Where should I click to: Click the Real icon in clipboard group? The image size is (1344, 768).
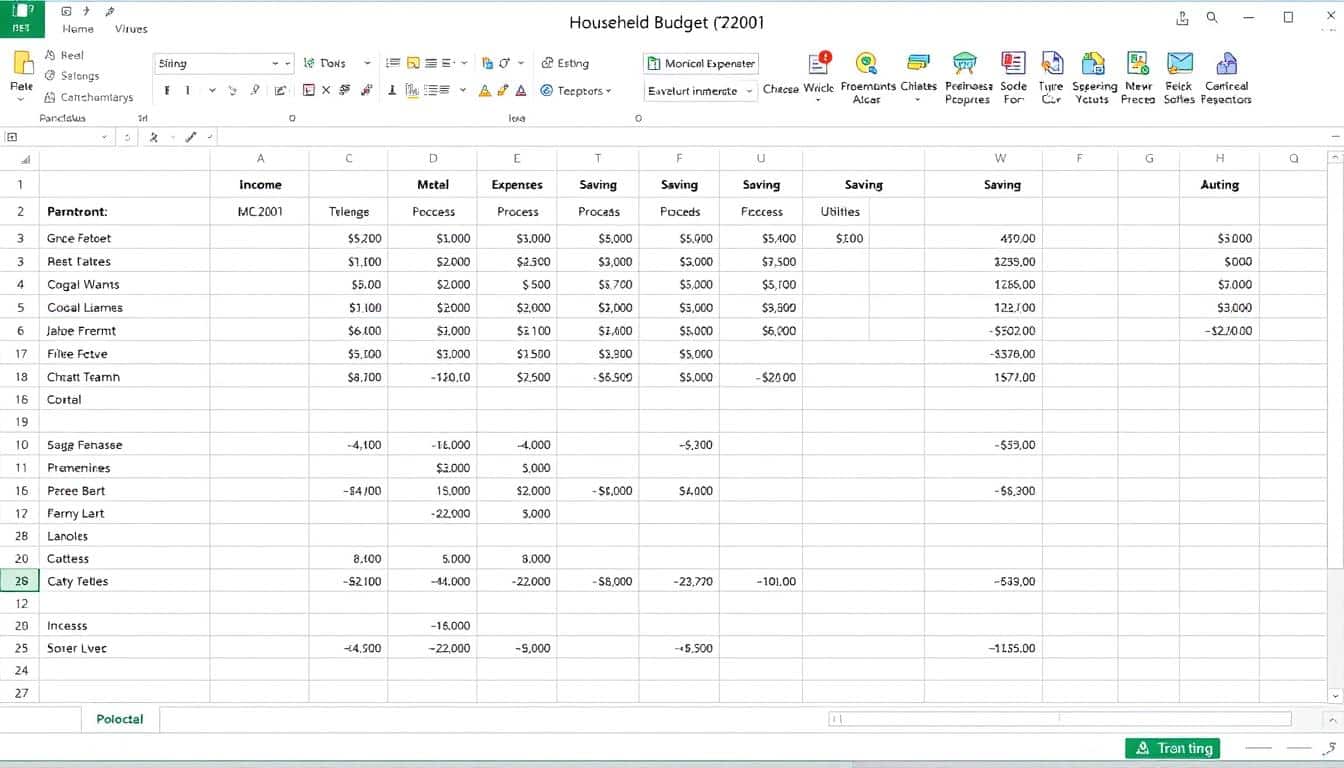(x=50, y=55)
